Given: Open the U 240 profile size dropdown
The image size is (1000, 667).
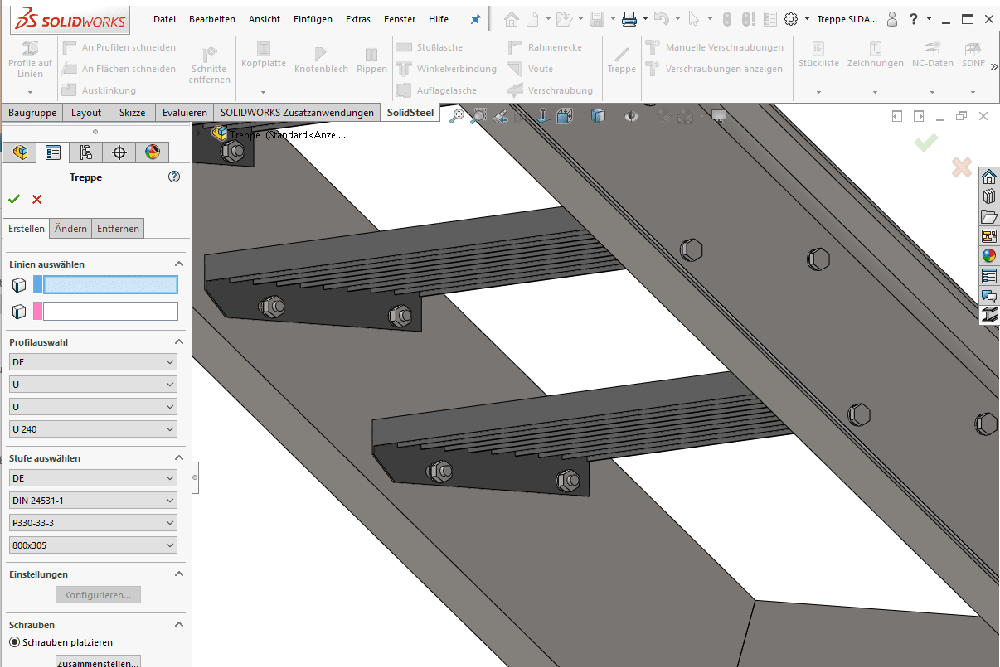Looking at the screenshot, I should tap(92, 429).
